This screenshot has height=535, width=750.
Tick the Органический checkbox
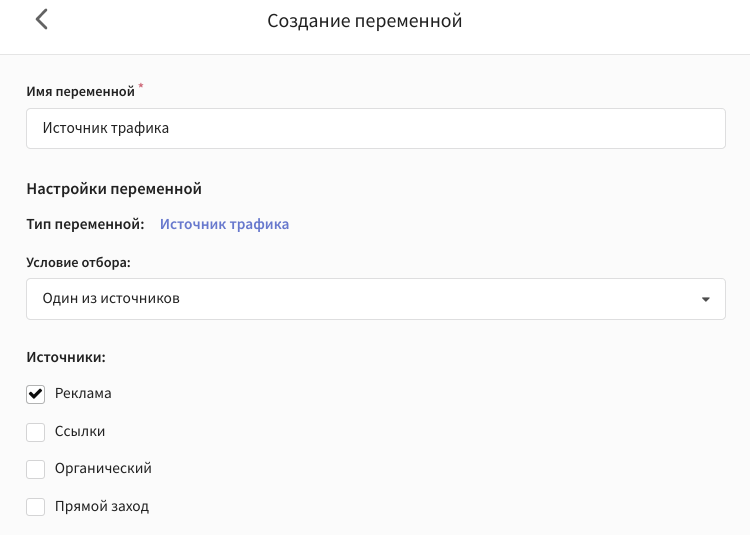pyautogui.click(x=35, y=469)
